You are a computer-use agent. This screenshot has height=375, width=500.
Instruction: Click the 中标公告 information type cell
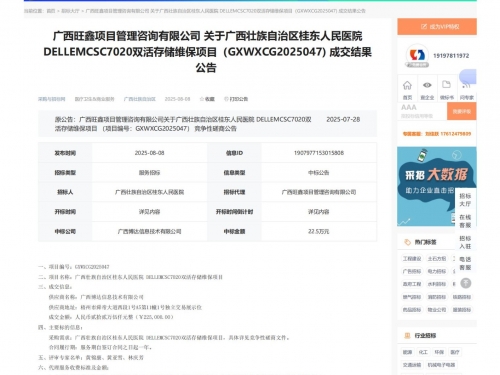(x=319, y=173)
